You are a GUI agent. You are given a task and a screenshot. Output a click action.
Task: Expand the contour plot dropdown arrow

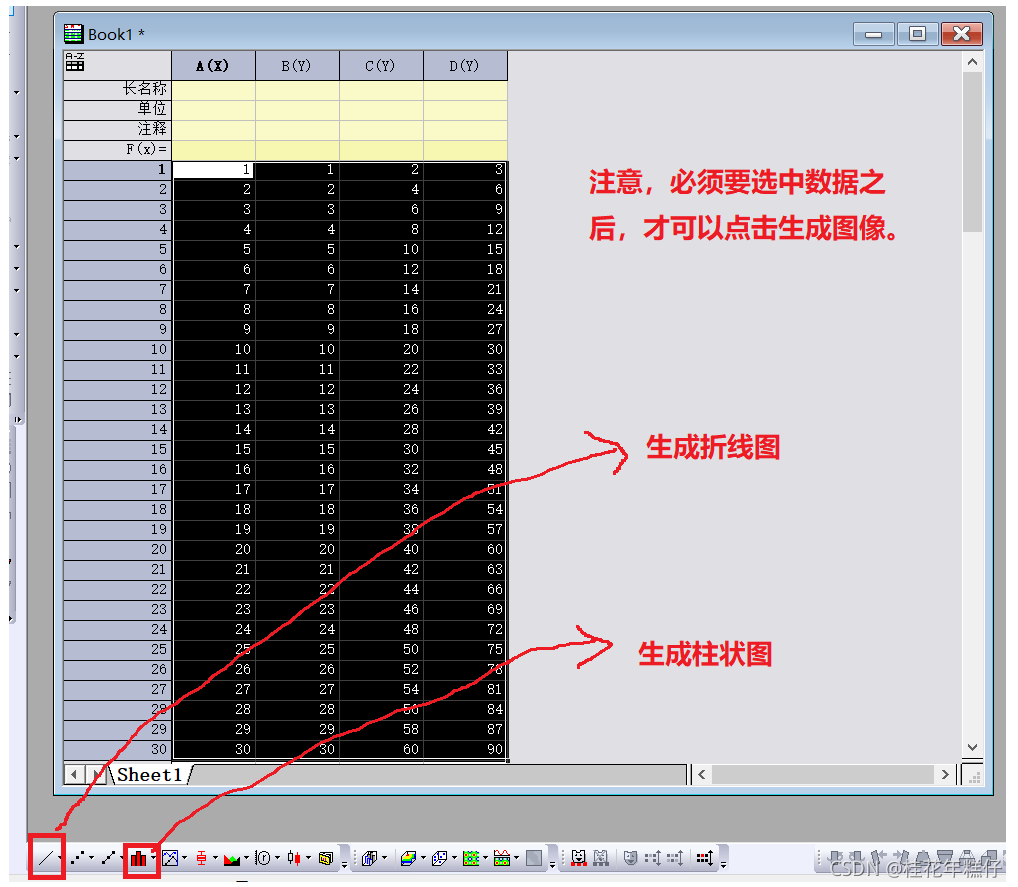click(486, 858)
